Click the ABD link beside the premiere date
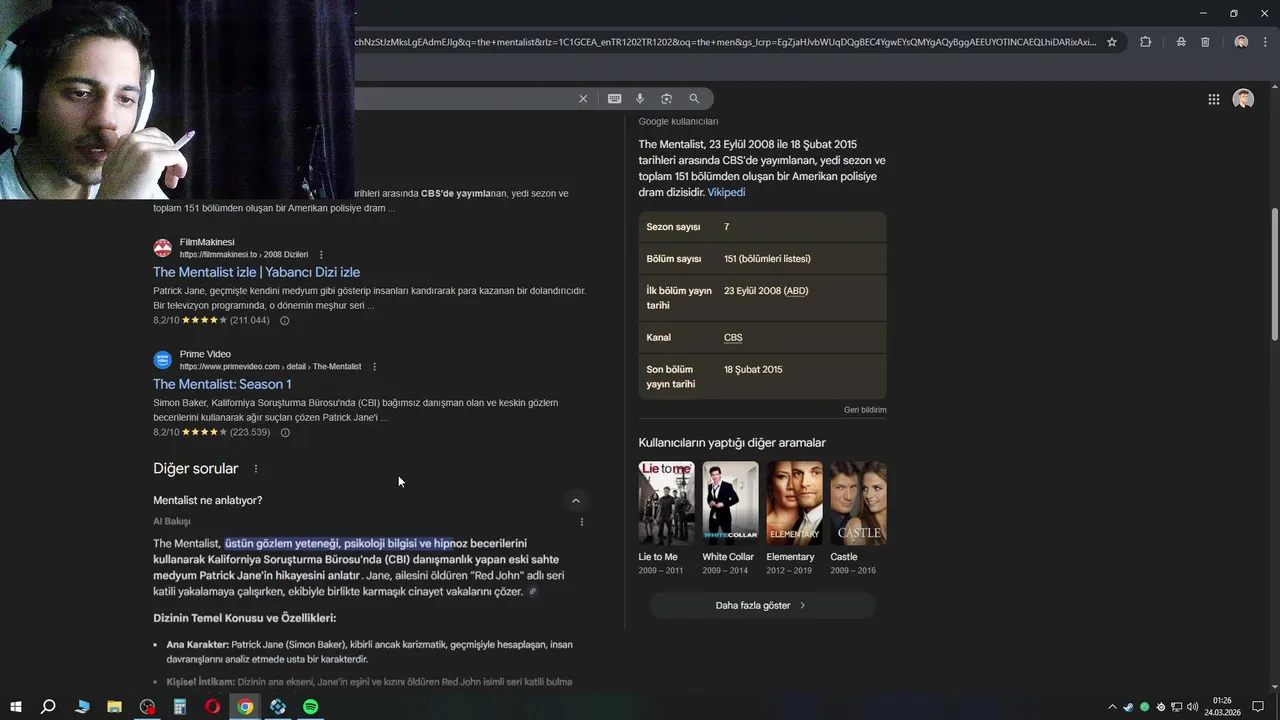This screenshot has width=1280, height=720. point(796,291)
